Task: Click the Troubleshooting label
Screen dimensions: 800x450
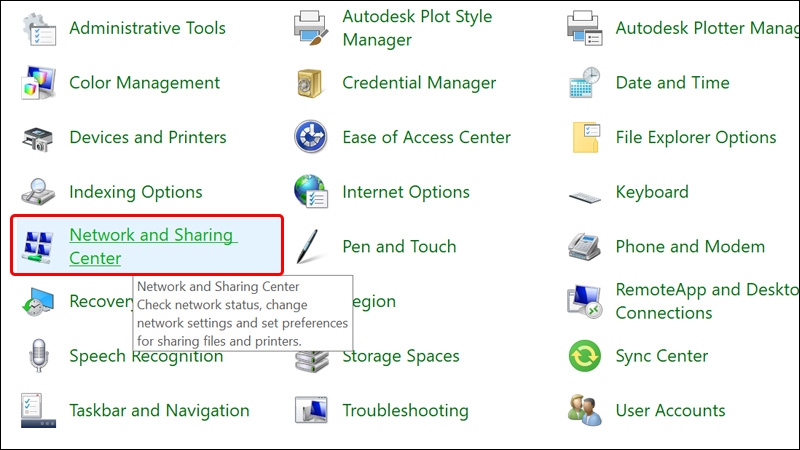Action: (406, 411)
